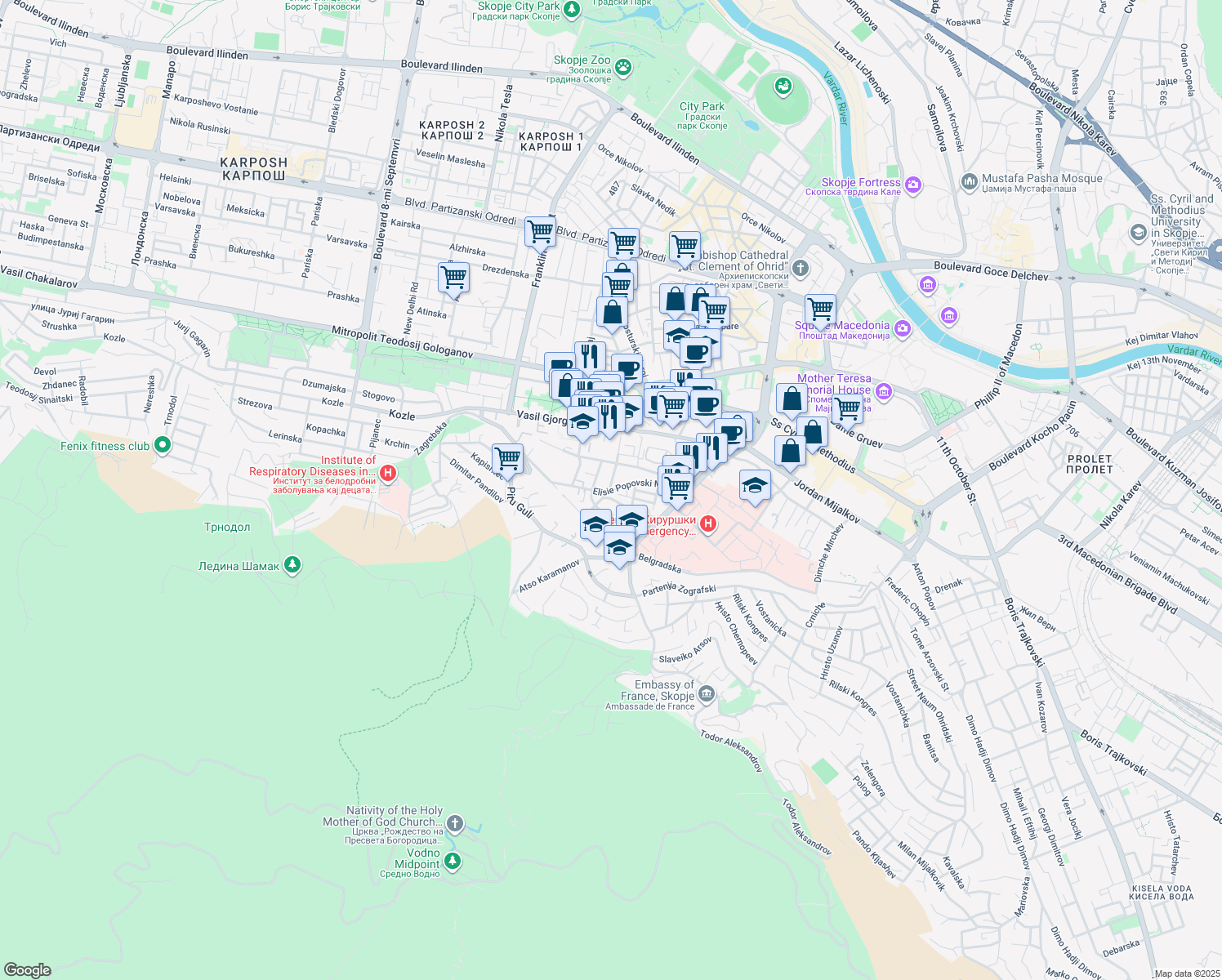Select the emergency hospital H icon
Viewport: 1222px width, 980px height.
click(708, 523)
